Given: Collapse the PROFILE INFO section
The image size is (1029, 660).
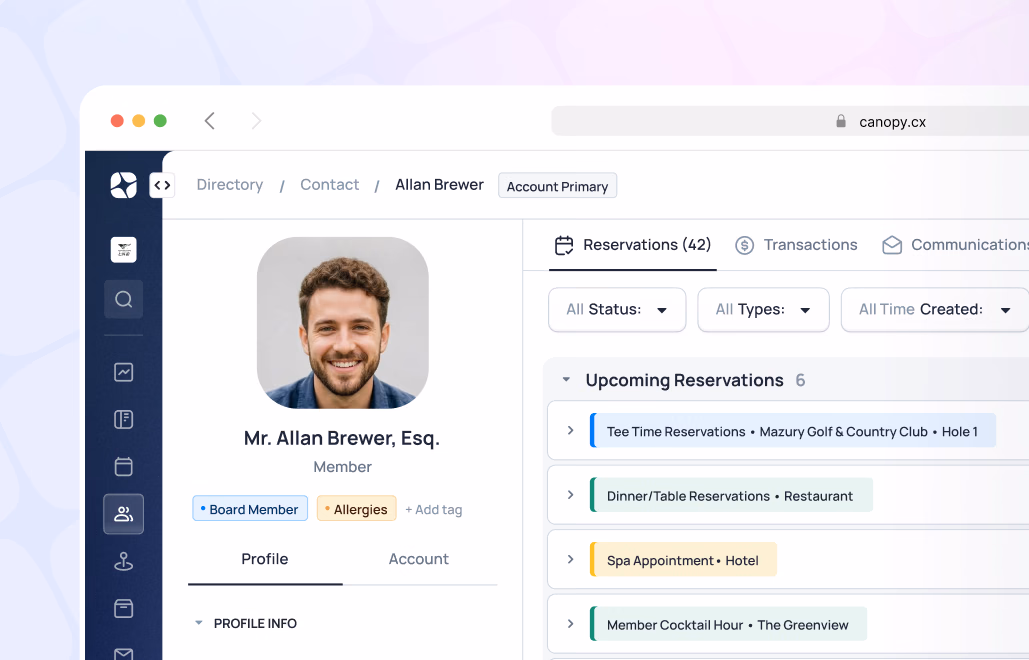Looking at the screenshot, I should (x=199, y=623).
